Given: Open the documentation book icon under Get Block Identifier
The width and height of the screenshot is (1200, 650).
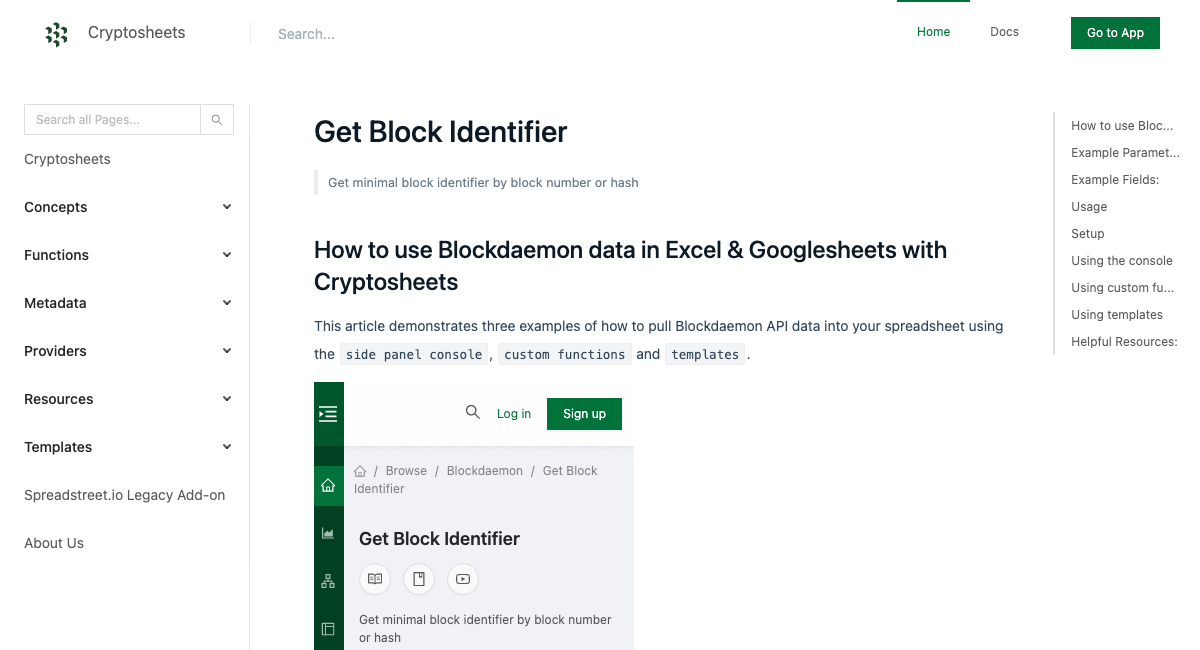Looking at the screenshot, I should [x=375, y=579].
